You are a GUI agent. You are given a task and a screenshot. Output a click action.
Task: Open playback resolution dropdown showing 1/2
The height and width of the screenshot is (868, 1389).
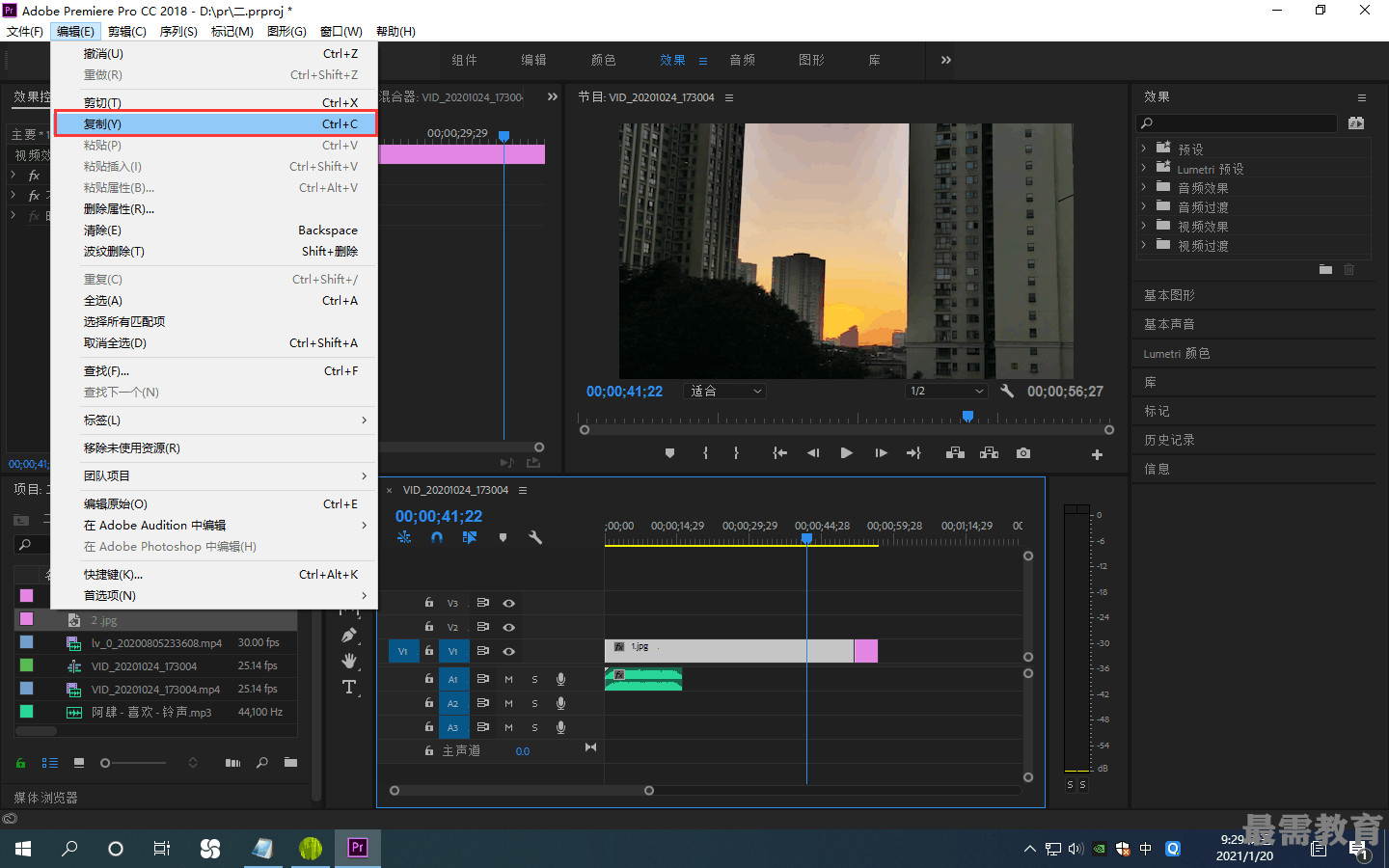pyautogui.click(x=947, y=391)
